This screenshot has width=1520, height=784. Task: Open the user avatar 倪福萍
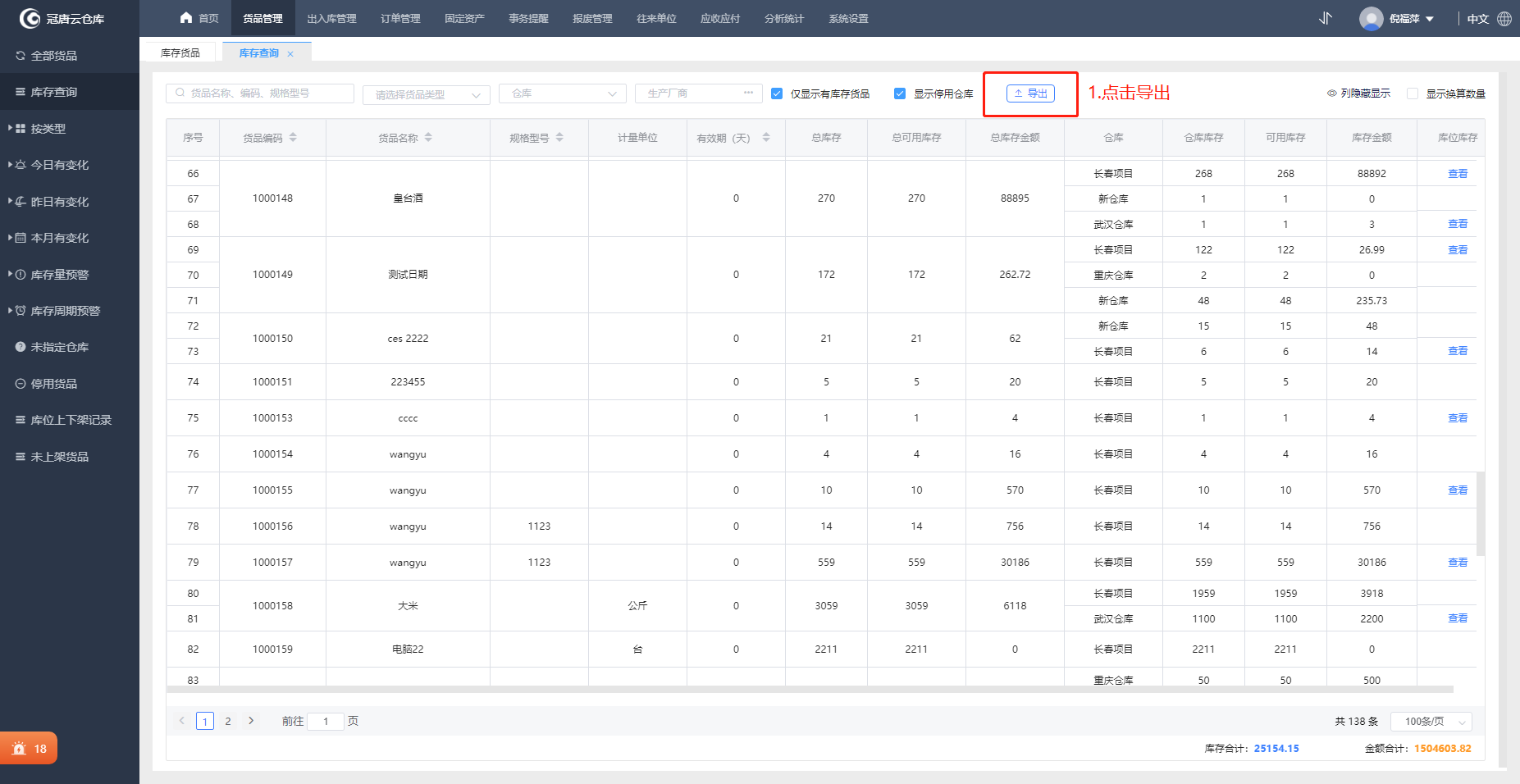point(1371,18)
